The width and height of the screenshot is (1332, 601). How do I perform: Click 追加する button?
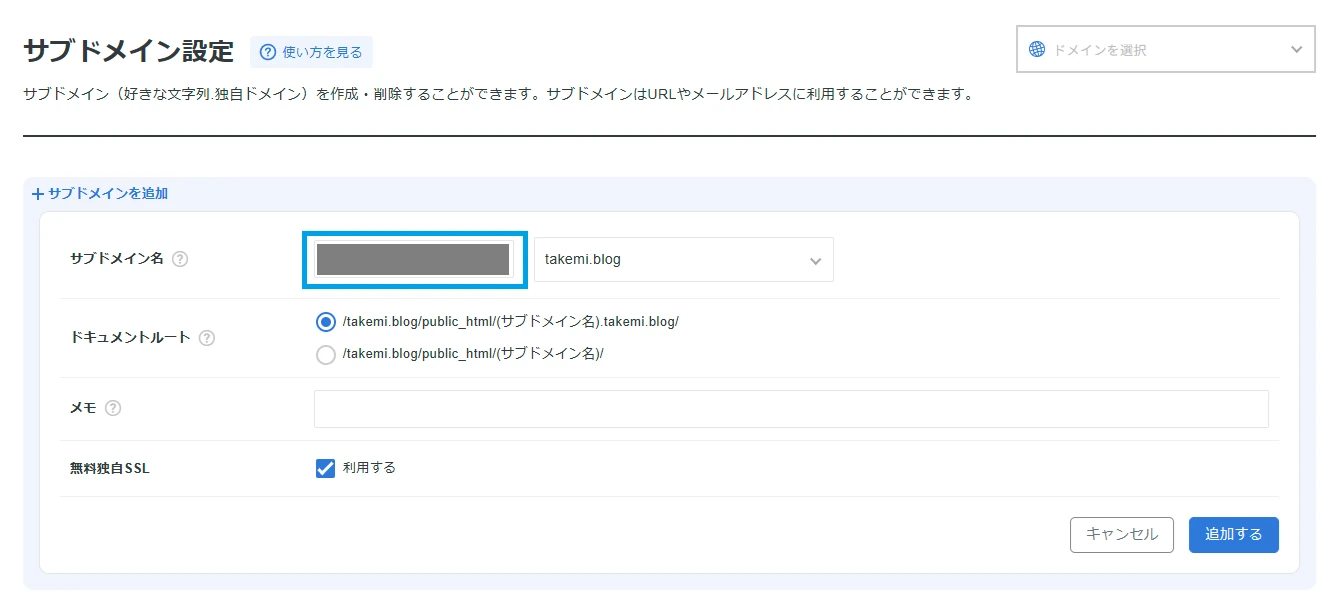[x=1234, y=534]
